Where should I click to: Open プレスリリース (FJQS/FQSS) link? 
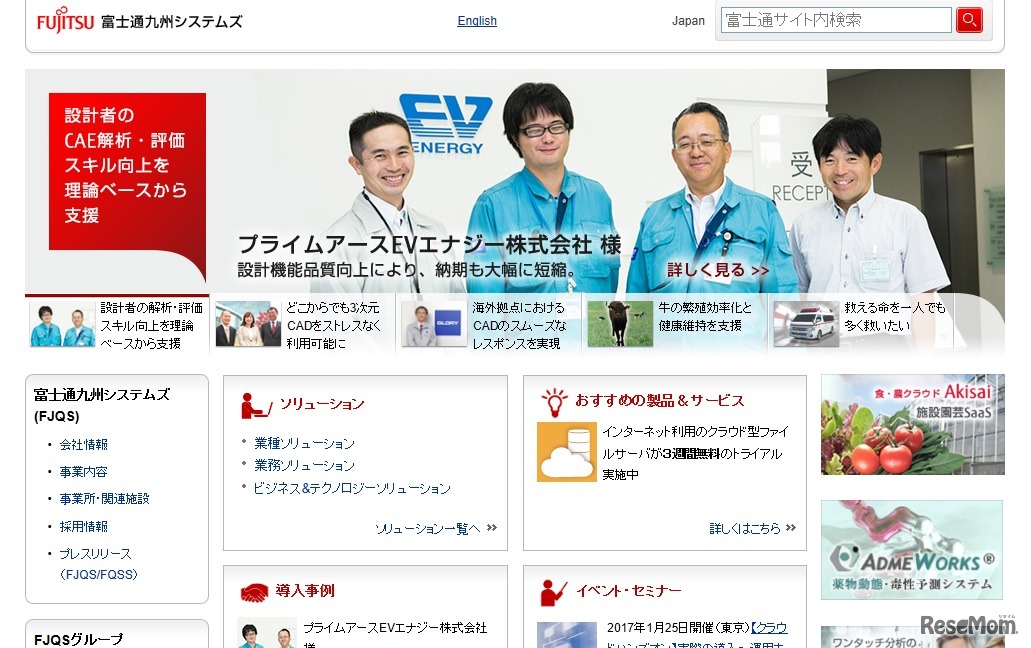click(x=99, y=564)
